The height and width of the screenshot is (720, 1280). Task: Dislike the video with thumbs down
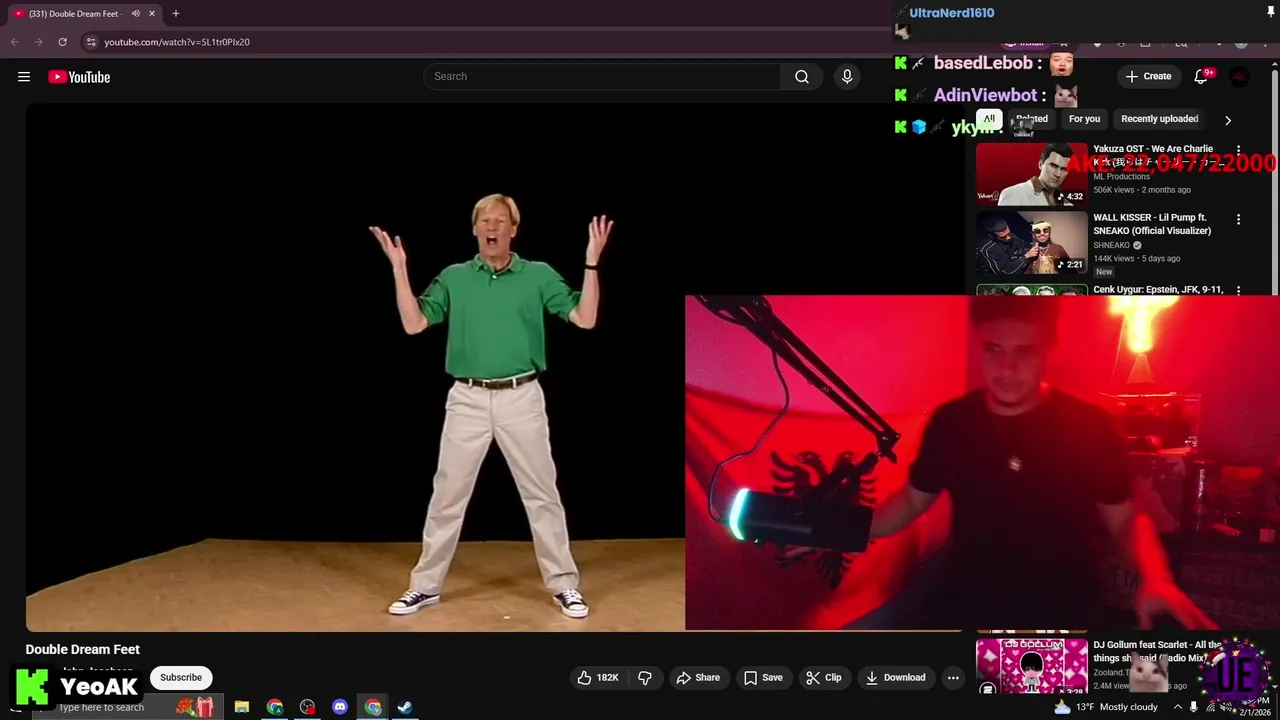pyautogui.click(x=645, y=678)
